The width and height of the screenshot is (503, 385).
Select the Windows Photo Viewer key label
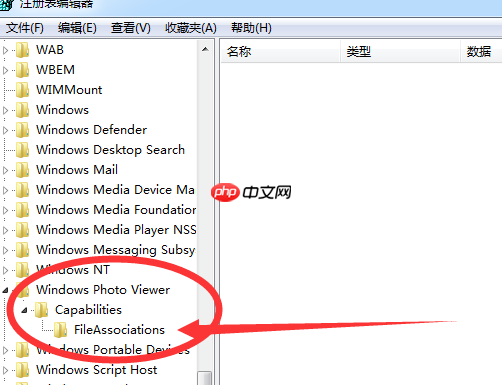103,290
